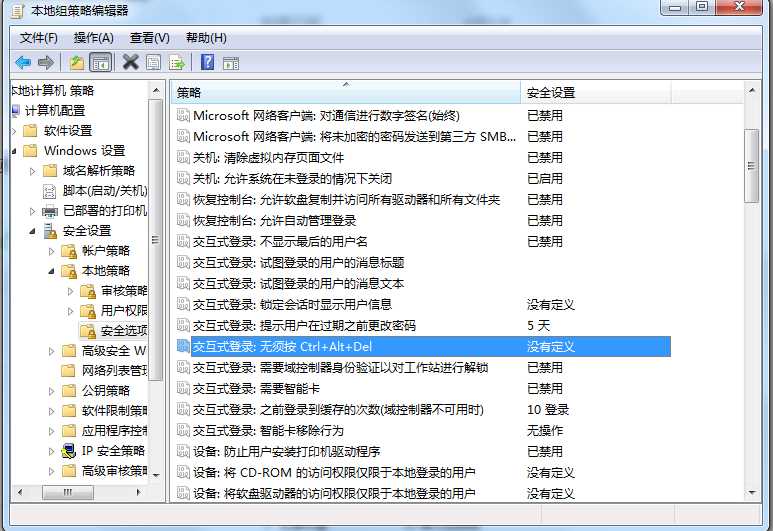
Task: Collapse the 本地策略 tree node
Action: point(51,271)
